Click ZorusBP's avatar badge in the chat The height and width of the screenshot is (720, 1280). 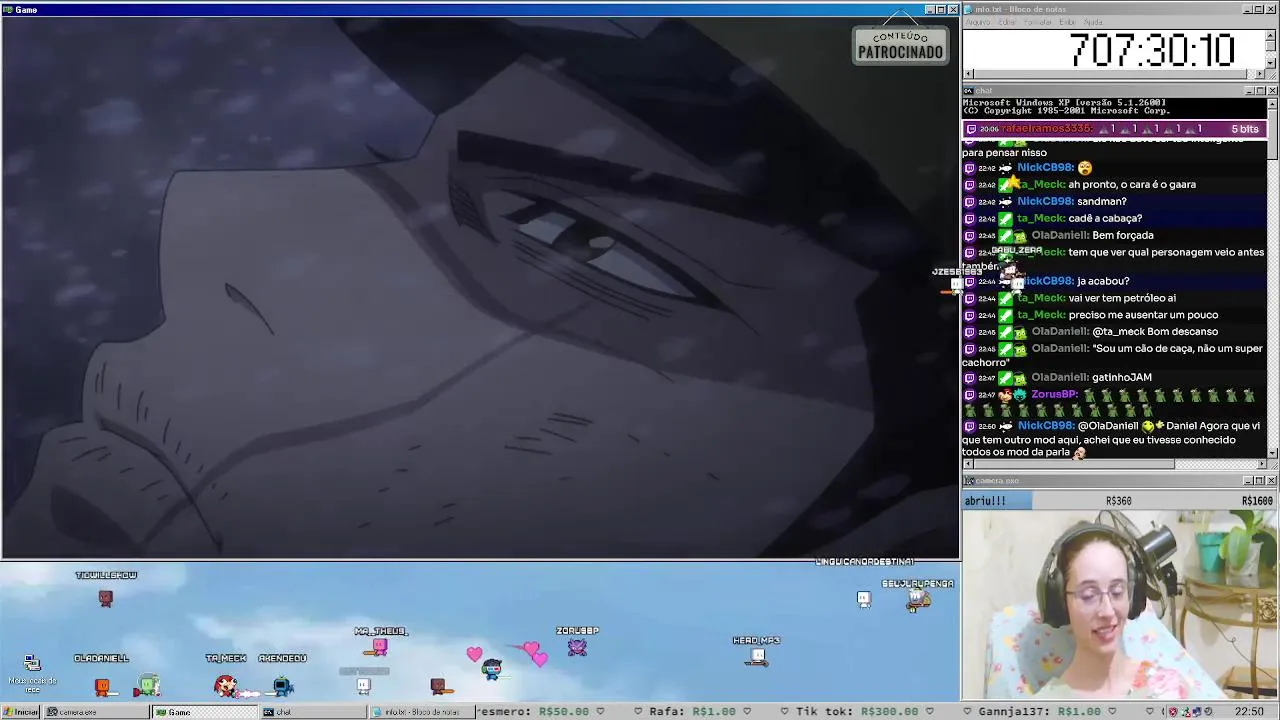point(1005,395)
